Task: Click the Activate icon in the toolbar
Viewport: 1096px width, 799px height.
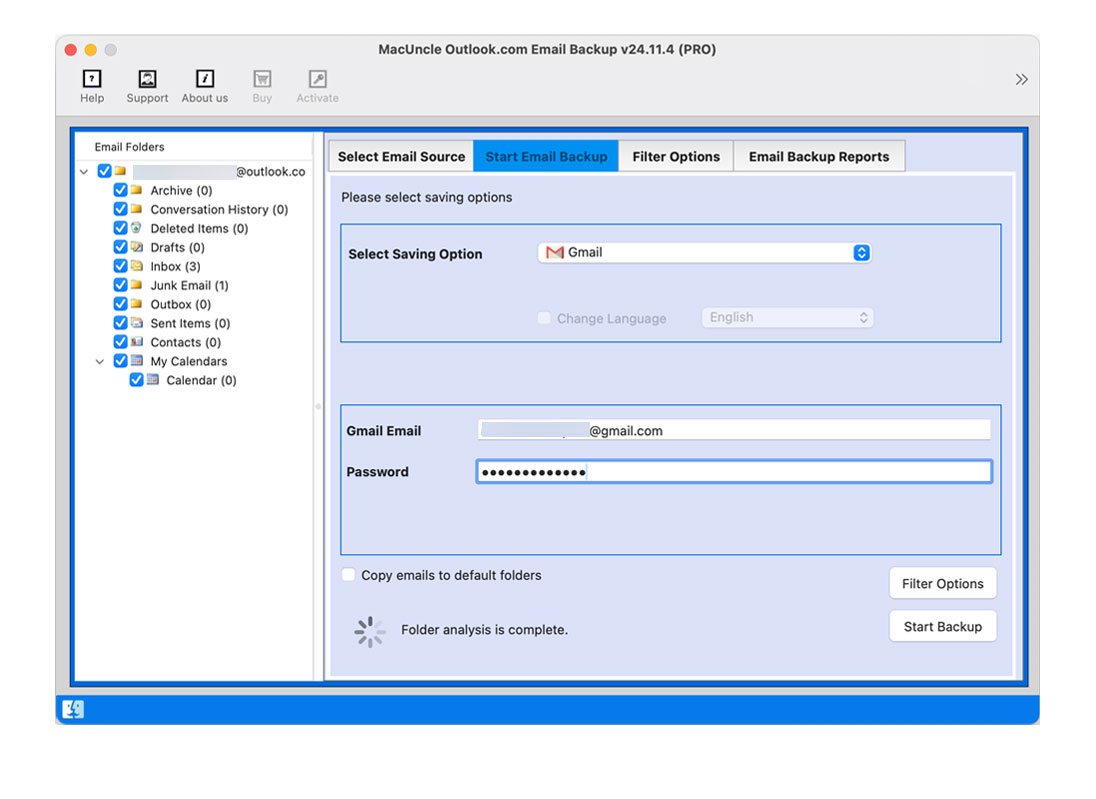Action: click(317, 84)
